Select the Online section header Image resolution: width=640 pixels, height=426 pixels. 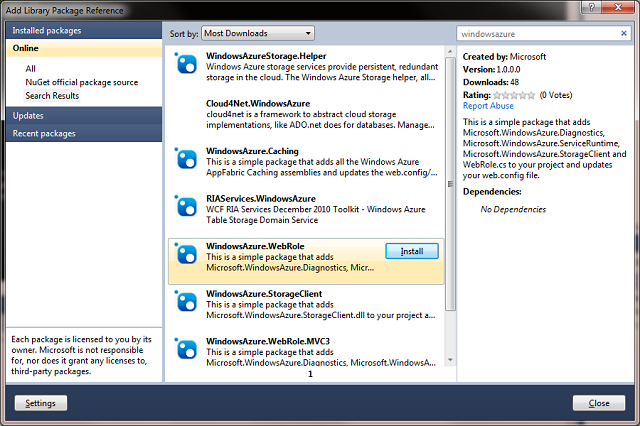[84, 48]
